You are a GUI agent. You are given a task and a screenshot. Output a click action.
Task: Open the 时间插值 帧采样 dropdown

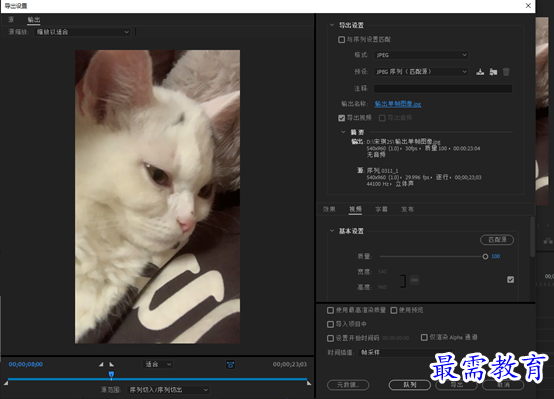point(406,353)
